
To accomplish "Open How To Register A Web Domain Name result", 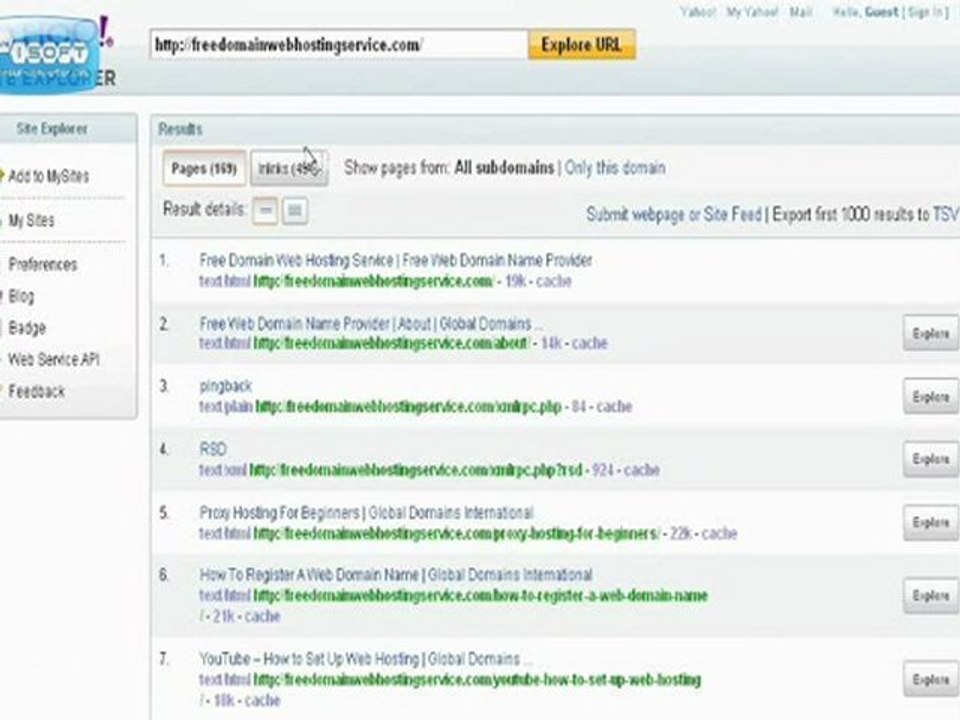I will pyautogui.click(x=396, y=575).
